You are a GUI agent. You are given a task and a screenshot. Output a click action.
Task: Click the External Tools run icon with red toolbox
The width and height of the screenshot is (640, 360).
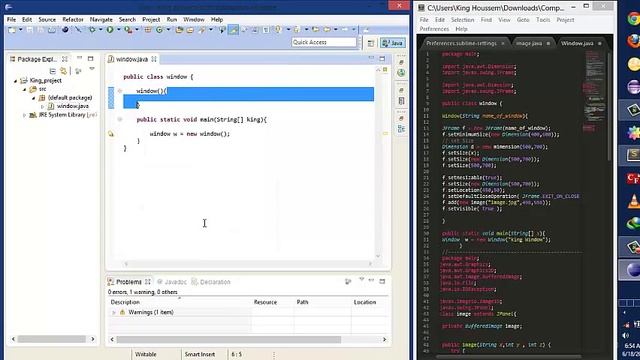[x=128, y=29]
